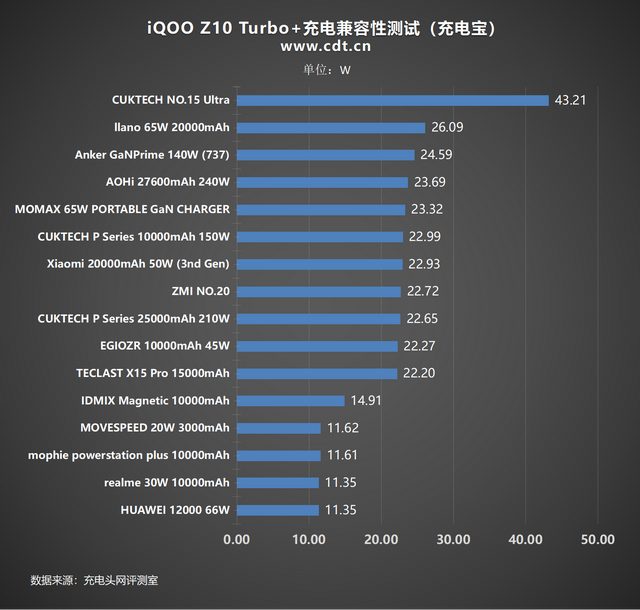Click the MOMAX 65W bar
The height and width of the screenshot is (610, 640).
coord(321,210)
